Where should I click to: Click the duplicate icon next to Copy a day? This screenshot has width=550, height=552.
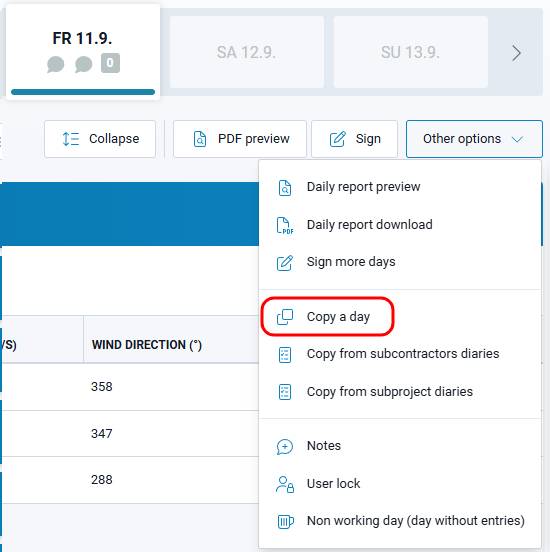pyautogui.click(x=285, y=316)
